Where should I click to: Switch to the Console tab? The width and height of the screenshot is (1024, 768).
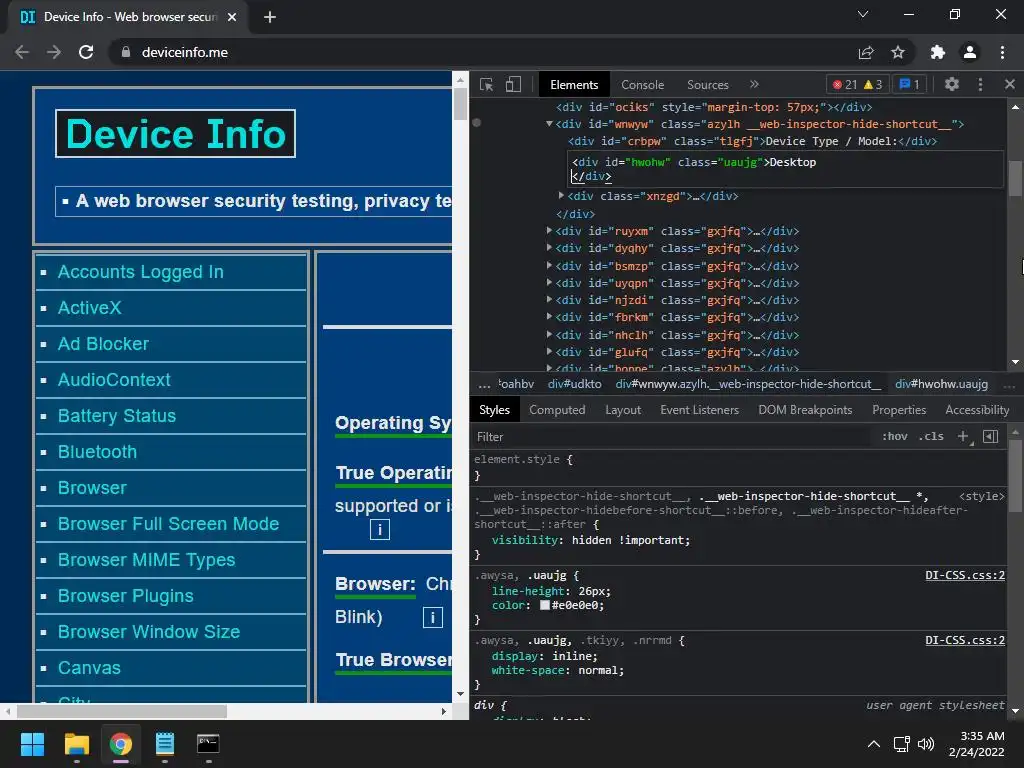(x=642, y=85)
